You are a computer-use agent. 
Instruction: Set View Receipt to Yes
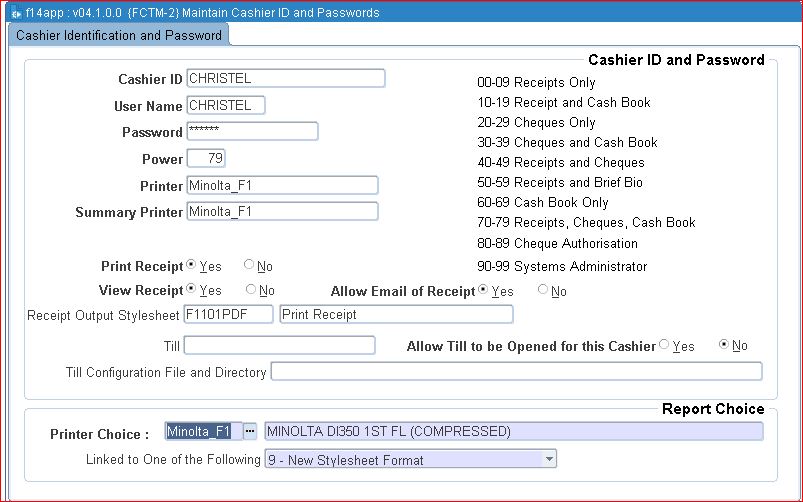193,290
